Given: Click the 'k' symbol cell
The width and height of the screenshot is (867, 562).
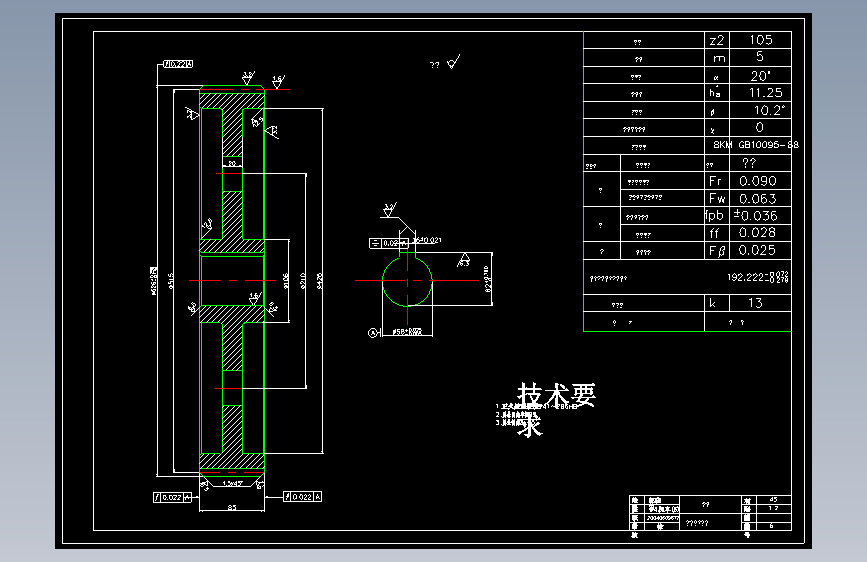Looking at the screenshot, I should coord(717,303).
